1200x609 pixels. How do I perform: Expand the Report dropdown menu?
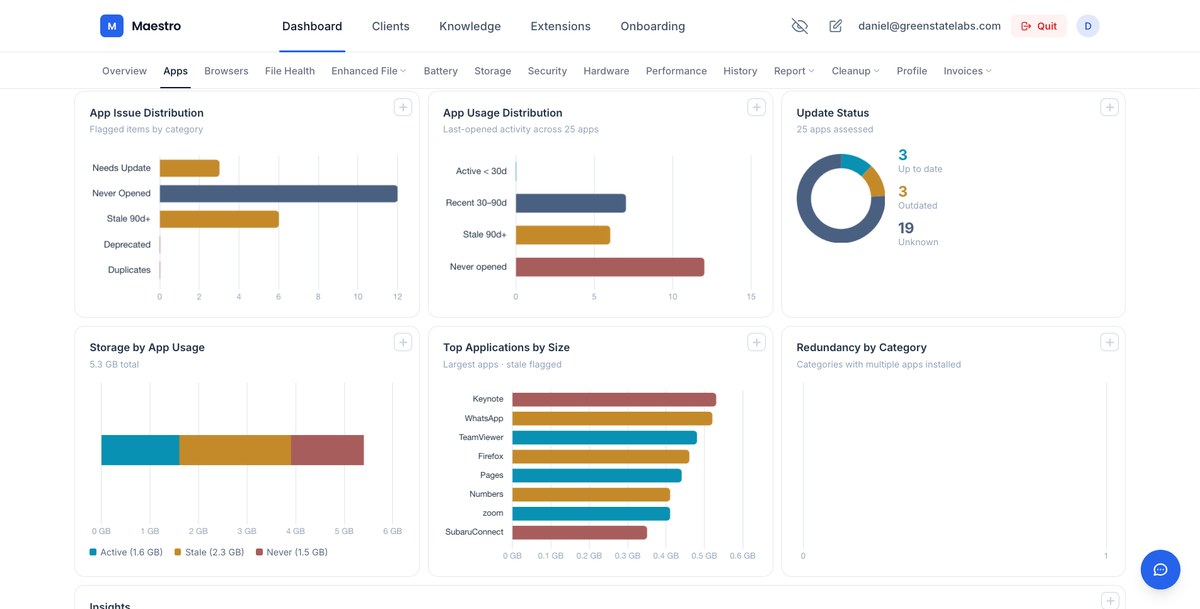click(x=794, y=71)
